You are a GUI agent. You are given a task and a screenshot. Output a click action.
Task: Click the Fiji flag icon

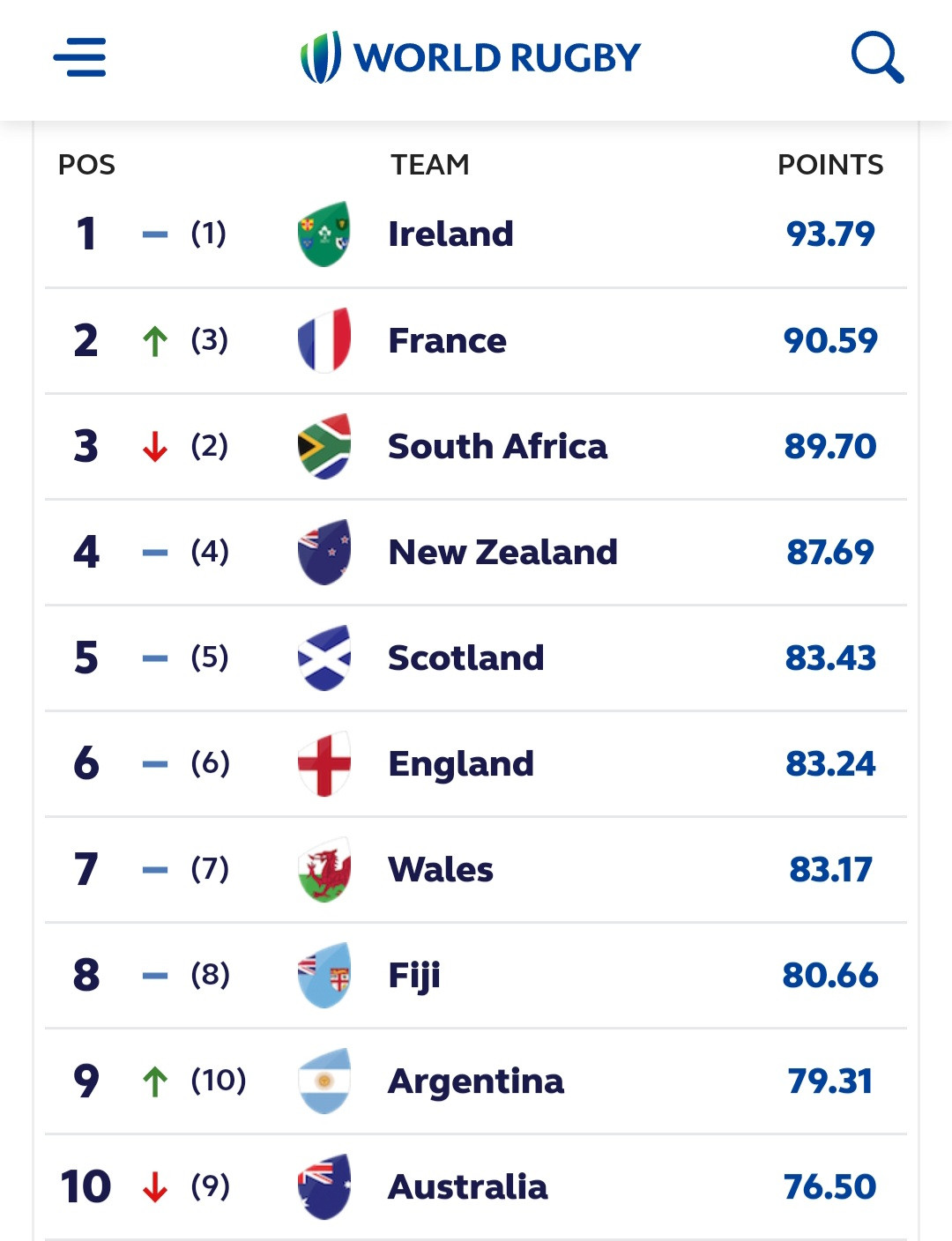[324, 975]
